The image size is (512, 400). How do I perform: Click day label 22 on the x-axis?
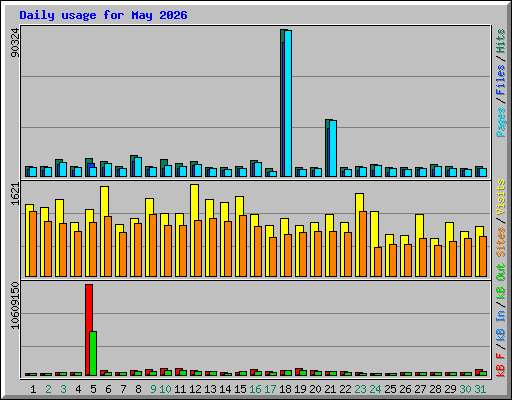pyautogui.click(x=345, y=389)
